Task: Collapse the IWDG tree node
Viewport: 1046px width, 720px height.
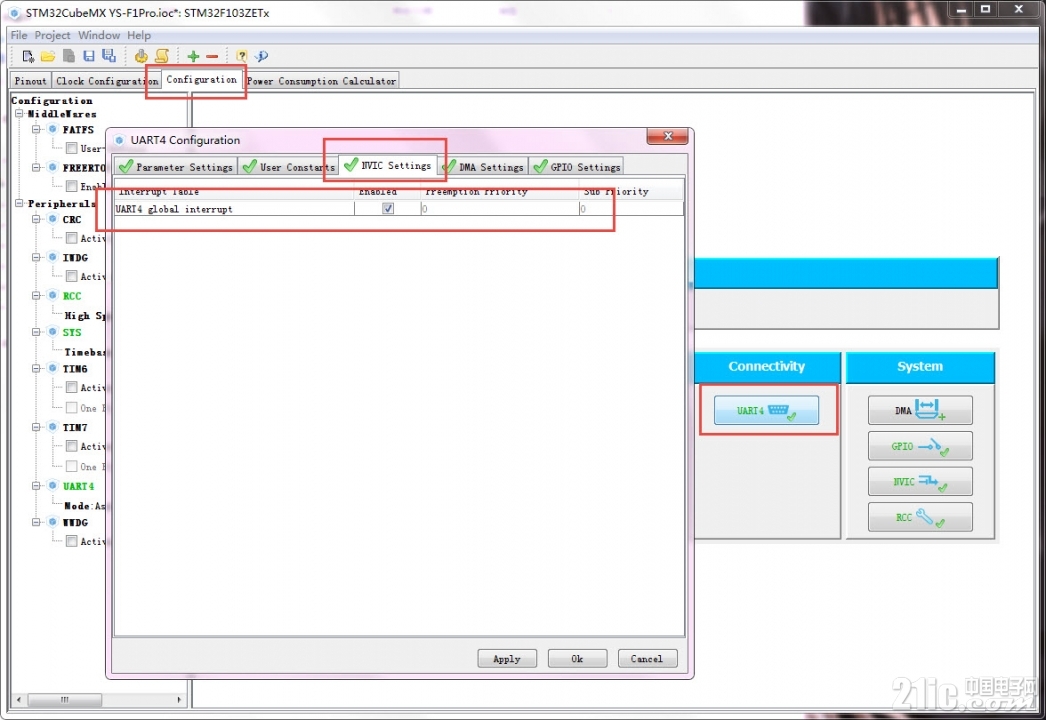Action: [x=36, y=257]
